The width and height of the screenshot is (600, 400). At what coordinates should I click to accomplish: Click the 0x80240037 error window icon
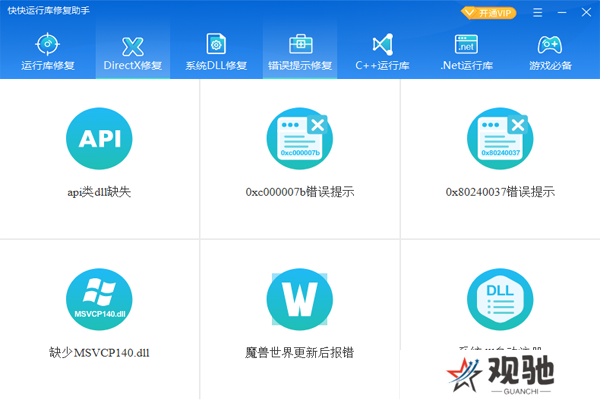pyautogui.click(x=500, y=139)
